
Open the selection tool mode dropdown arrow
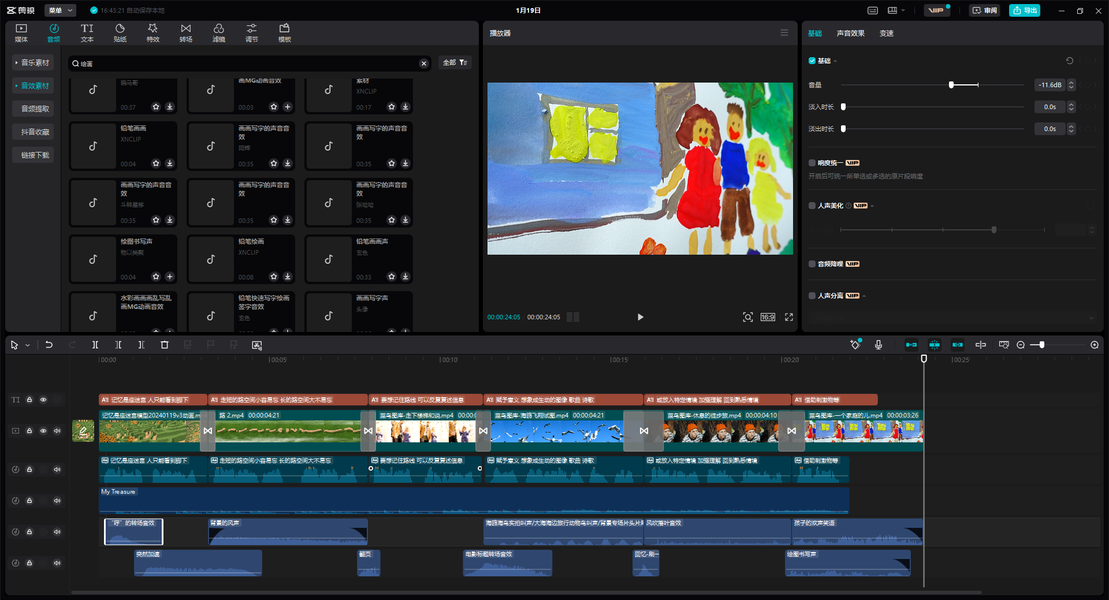tap(28, 345)
